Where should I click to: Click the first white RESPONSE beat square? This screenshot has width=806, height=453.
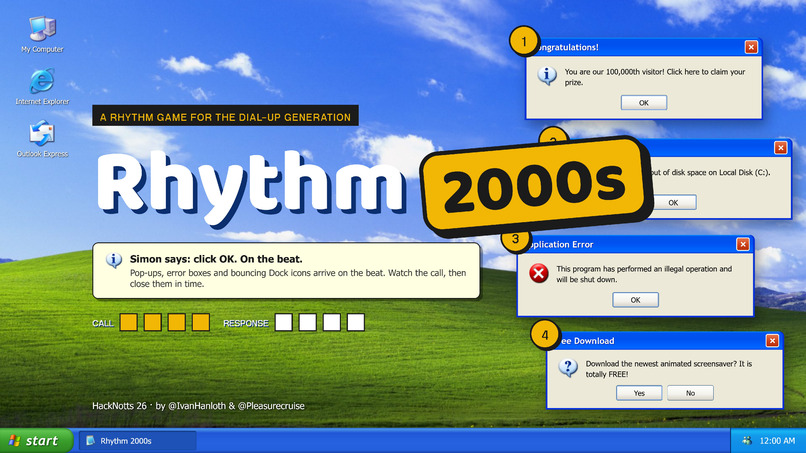[x=284, y=322]
